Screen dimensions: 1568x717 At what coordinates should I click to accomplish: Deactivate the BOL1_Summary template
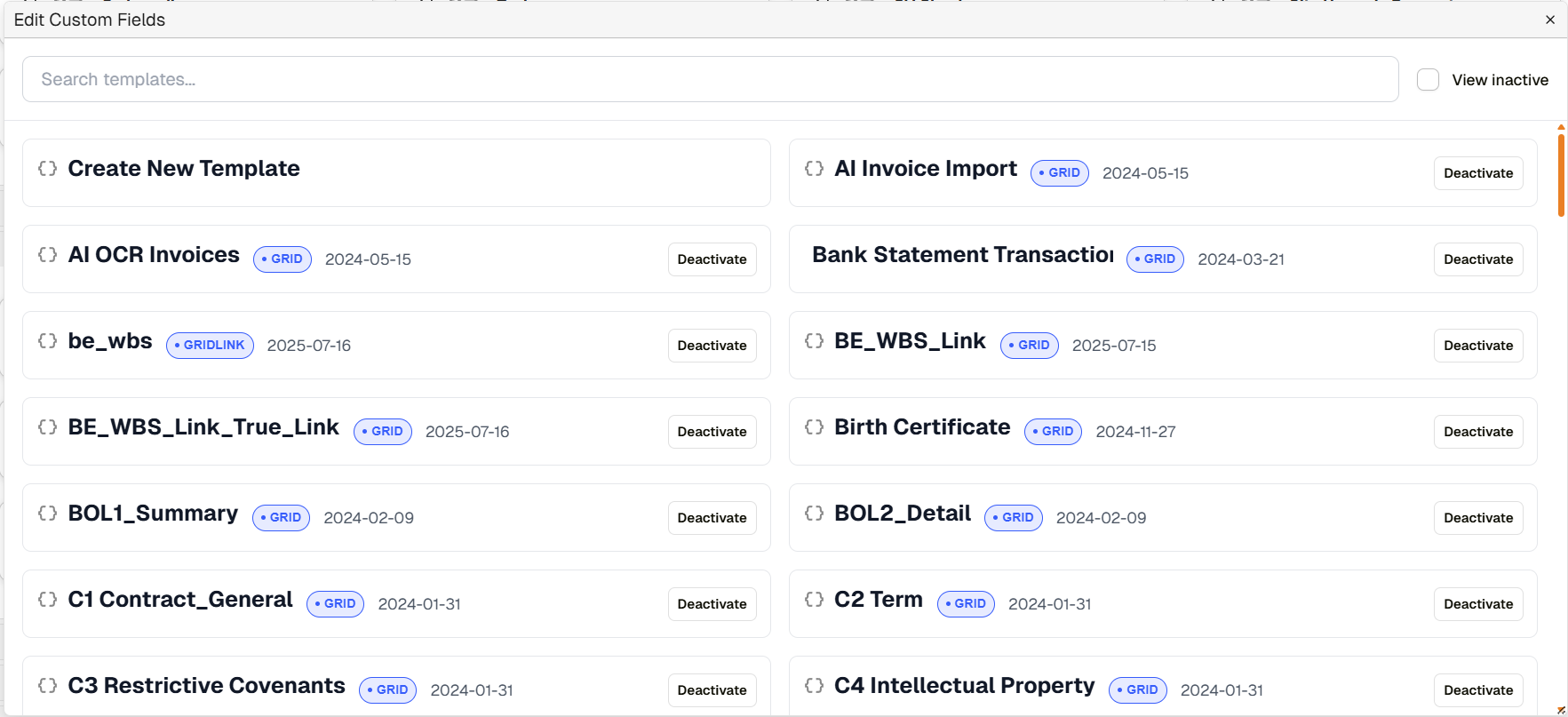click(712, 518)
